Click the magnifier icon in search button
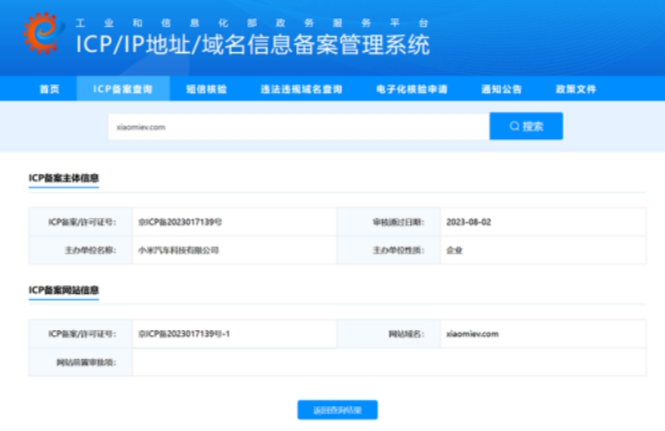Image resolution: width=665 pixels, height=431 pixels. (x=514, y=127)
